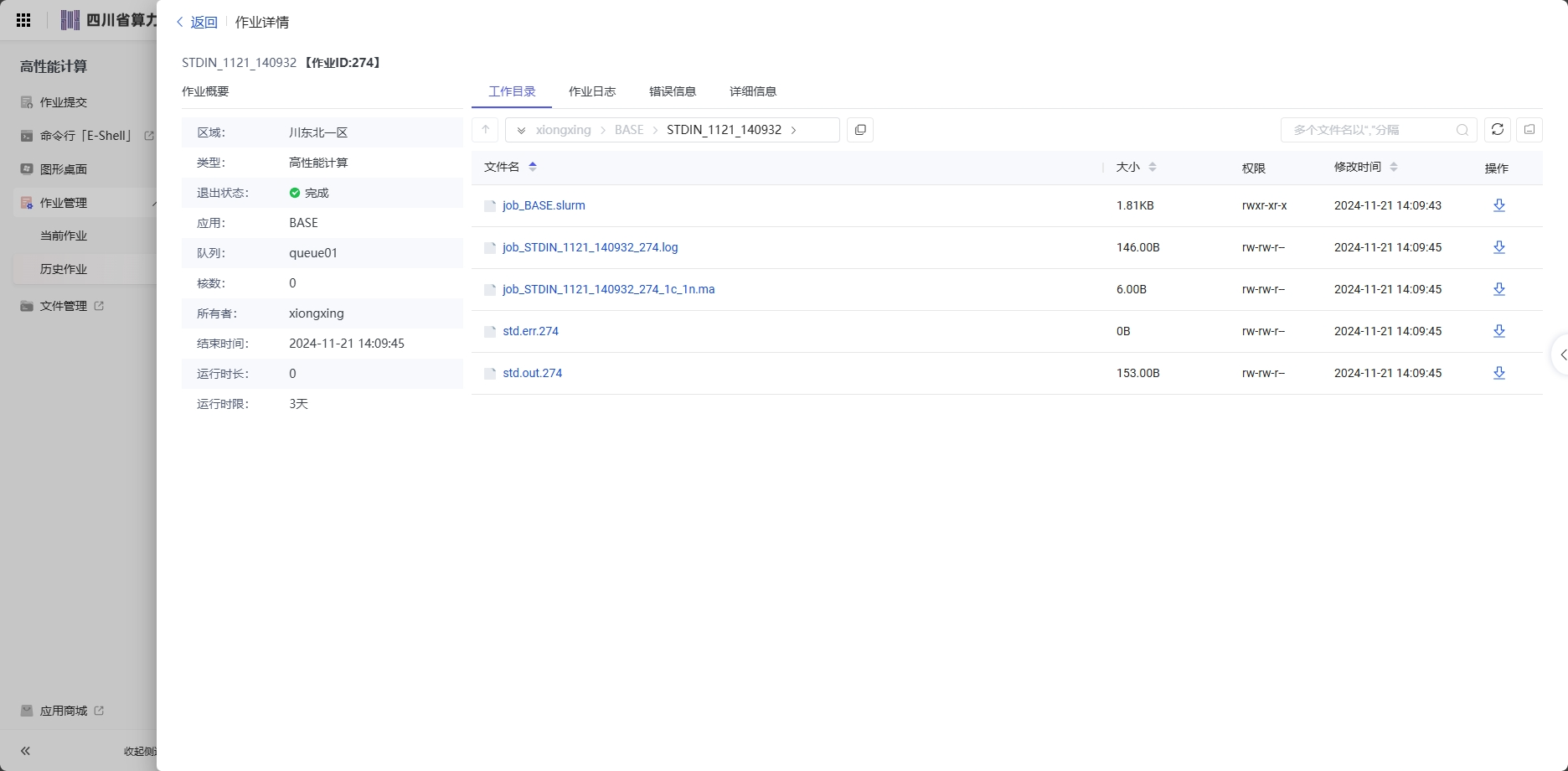Download std.err.274
Viewport: 1568px width, 771px height.
(x=1499, y=331)
